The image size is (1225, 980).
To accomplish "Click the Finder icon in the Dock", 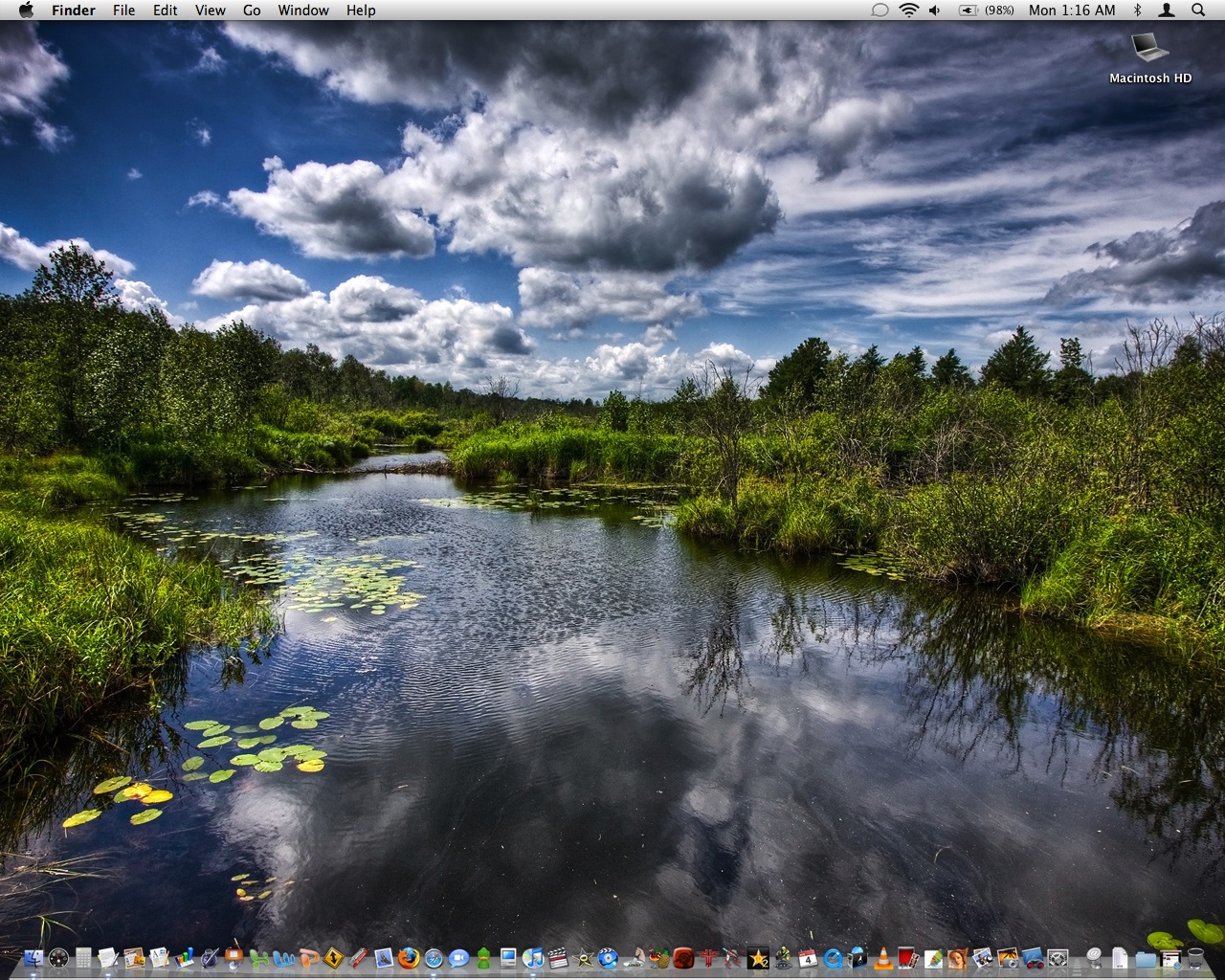I will pyautogui.click(x=33, y=957).
